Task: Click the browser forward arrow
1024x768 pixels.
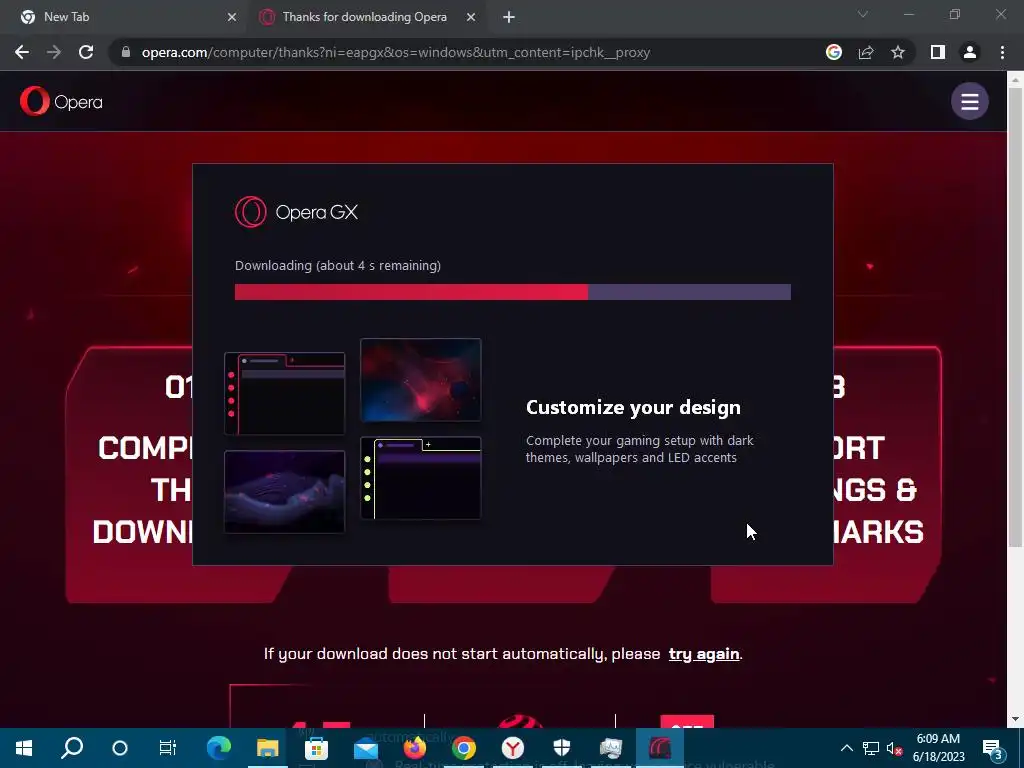Action: point(54,52)
